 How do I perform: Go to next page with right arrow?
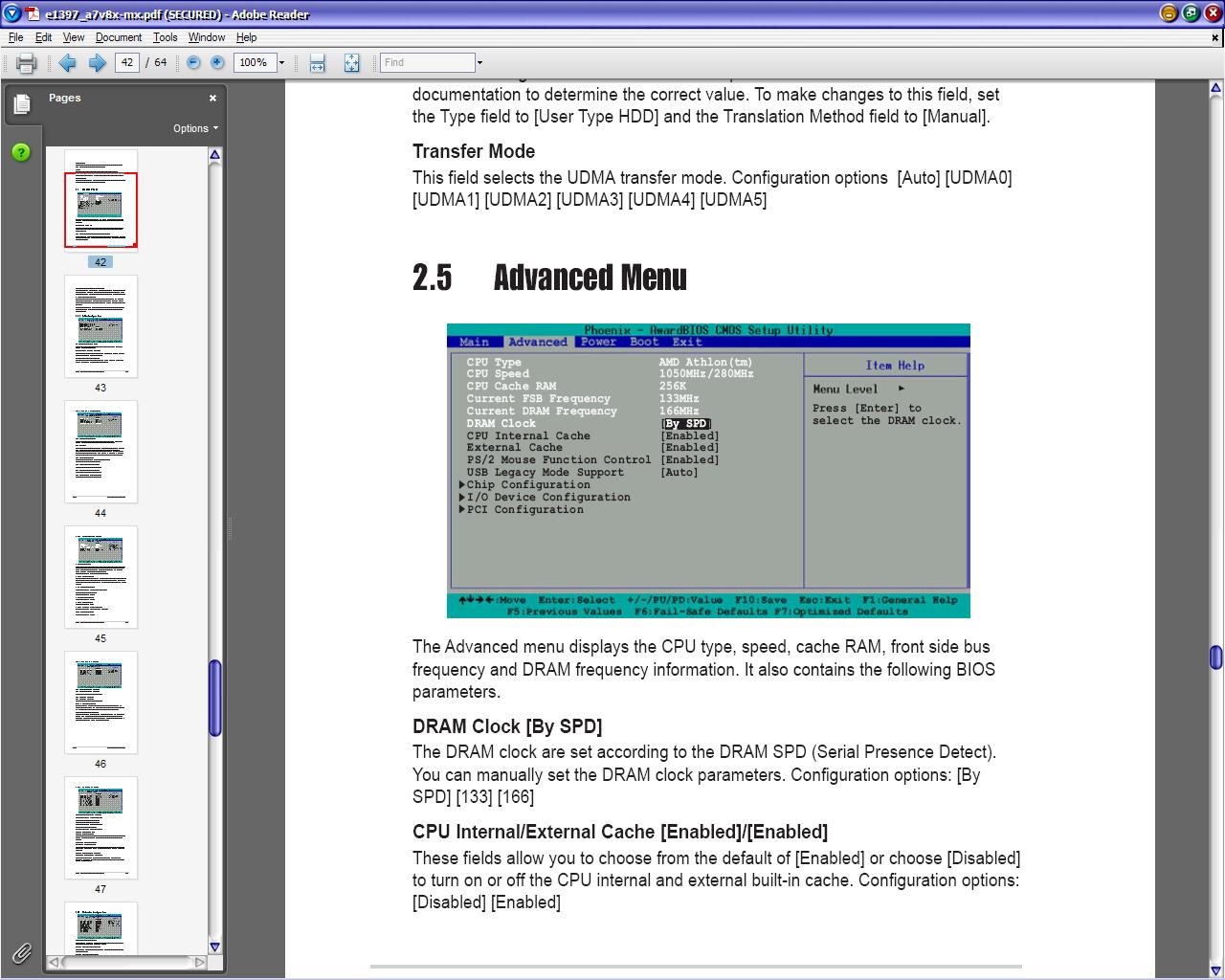click(x=98, y=63)
